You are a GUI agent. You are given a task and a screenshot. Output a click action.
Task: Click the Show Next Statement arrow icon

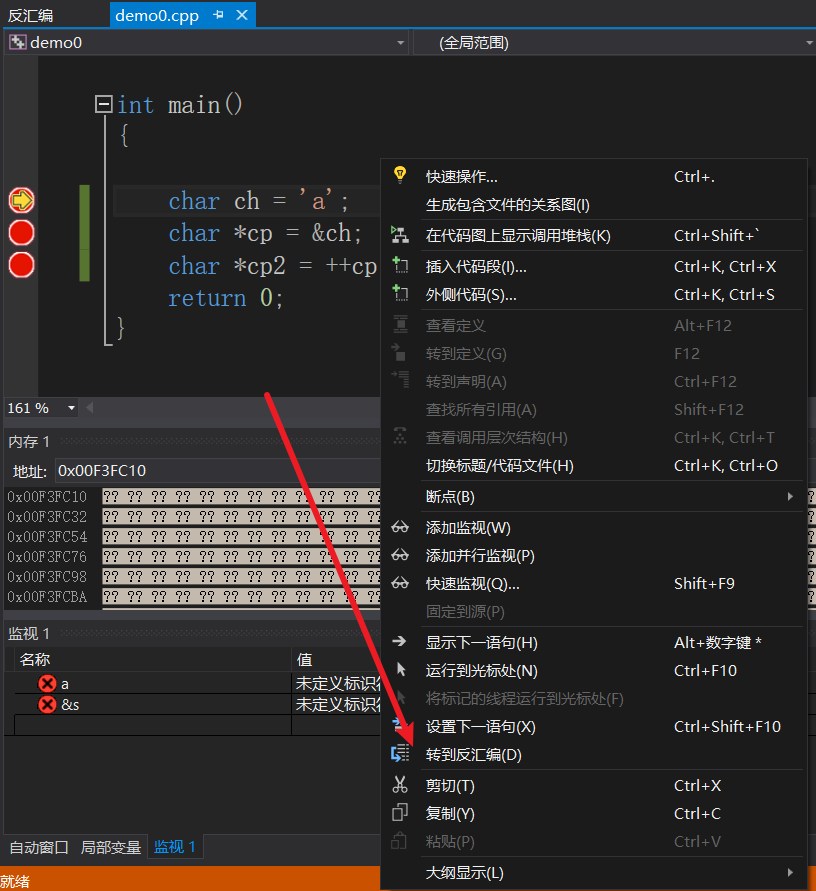click(x=399, y=642)
